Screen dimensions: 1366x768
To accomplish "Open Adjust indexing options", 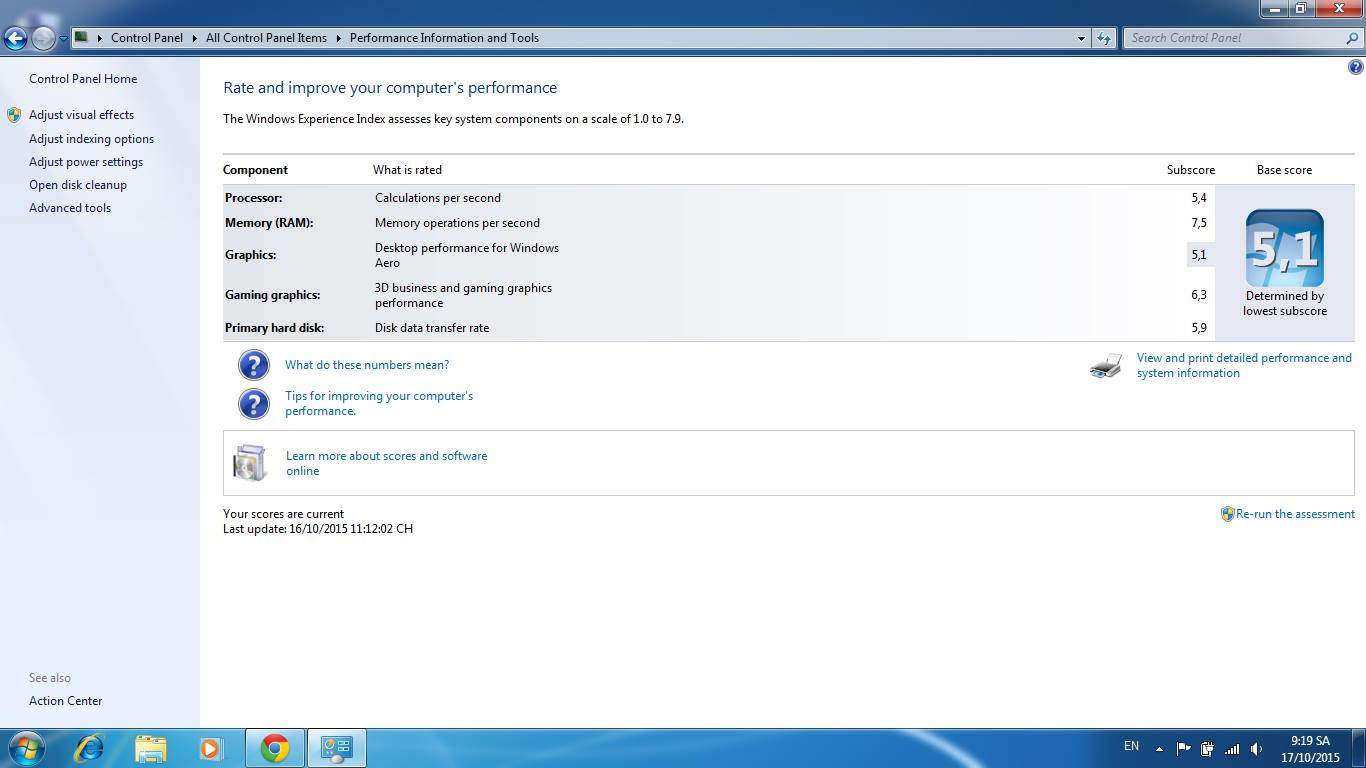I will click(91, 139).
